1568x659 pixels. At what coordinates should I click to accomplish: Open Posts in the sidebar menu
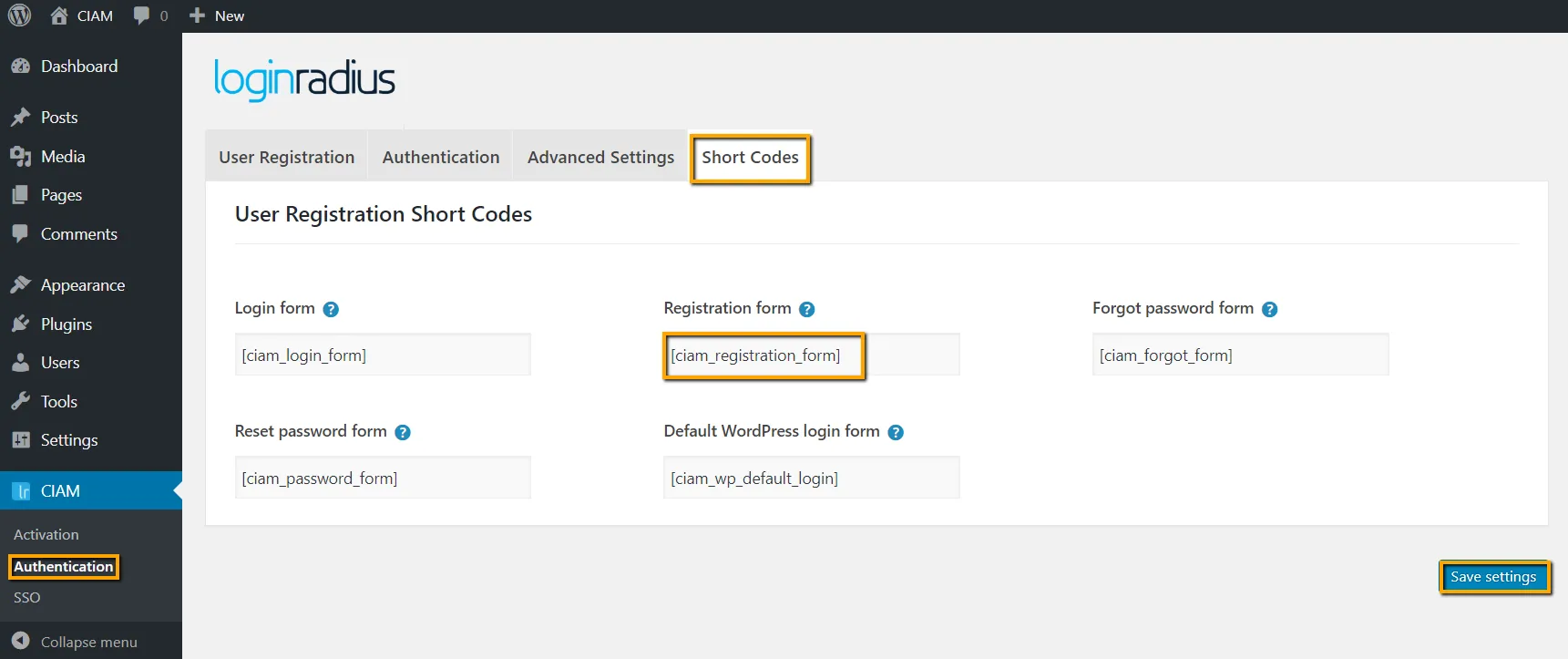(x=59, y=118)
